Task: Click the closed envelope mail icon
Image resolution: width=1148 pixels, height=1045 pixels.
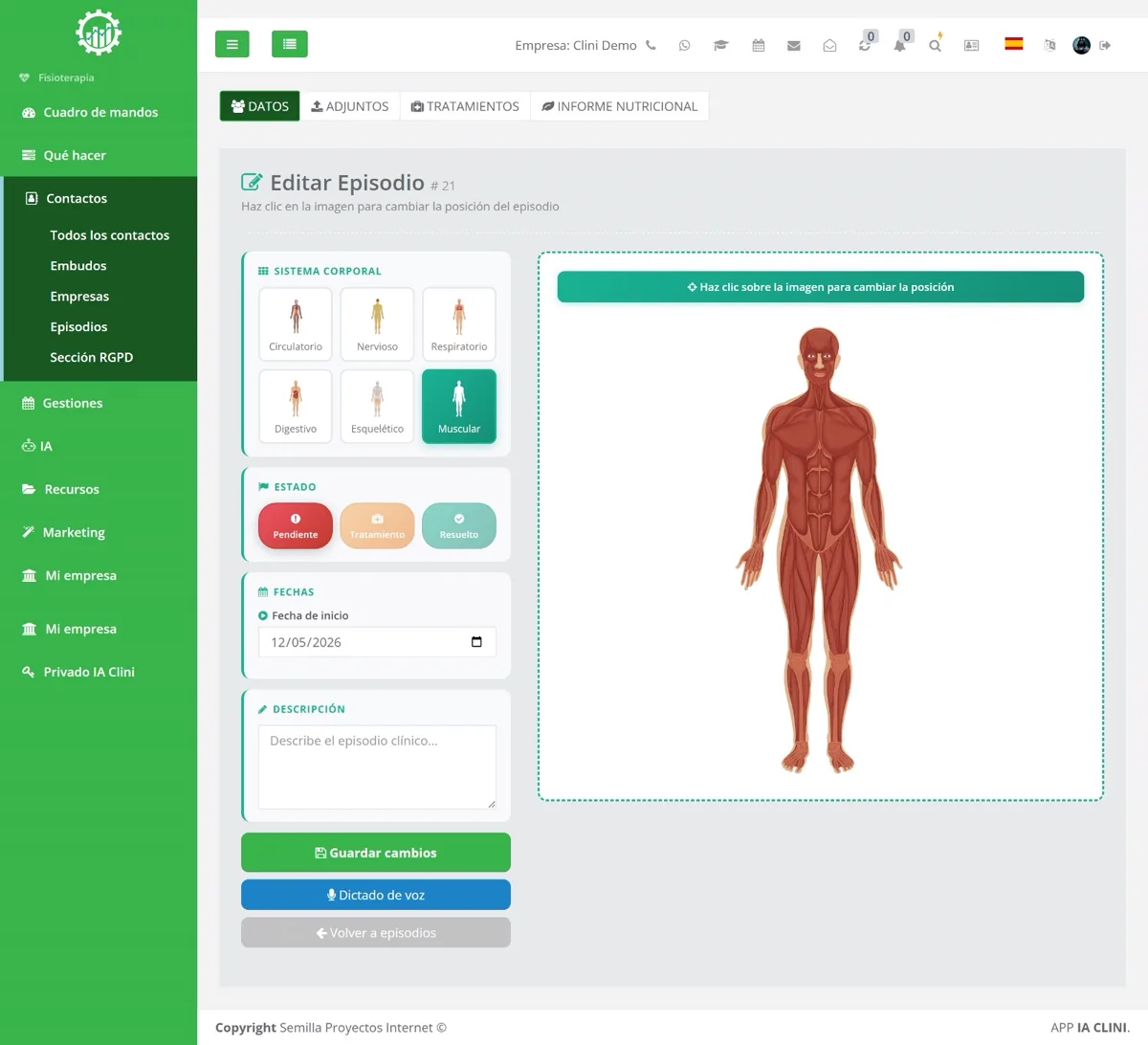Action: point(794,45)
